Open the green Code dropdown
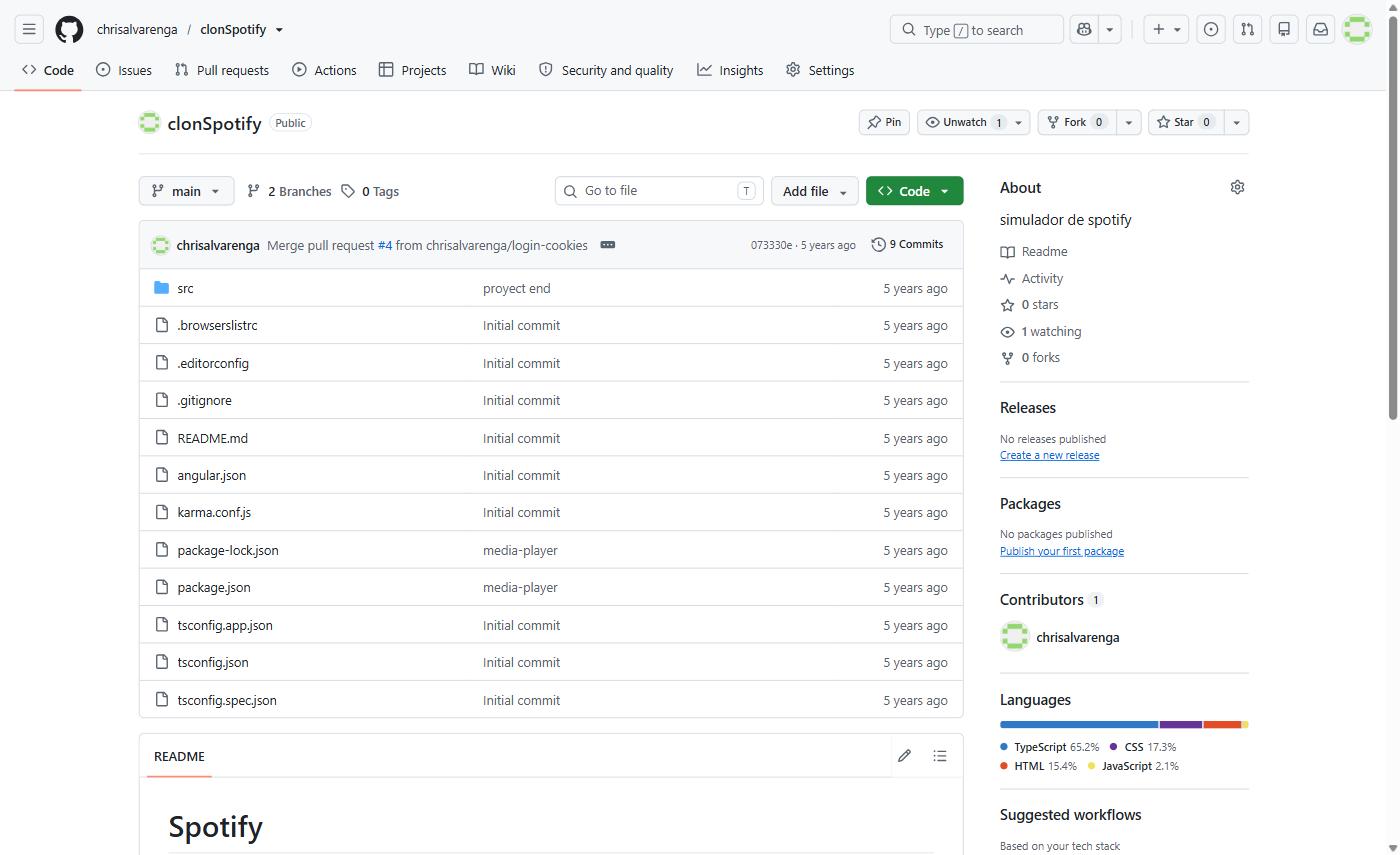The height and width of the screenshot is (855, 1400). 914,191
